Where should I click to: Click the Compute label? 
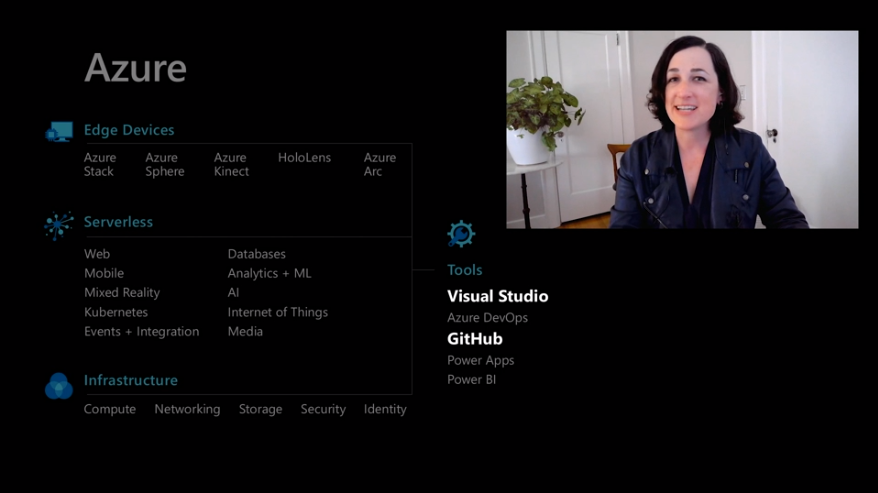pos(110,409)
